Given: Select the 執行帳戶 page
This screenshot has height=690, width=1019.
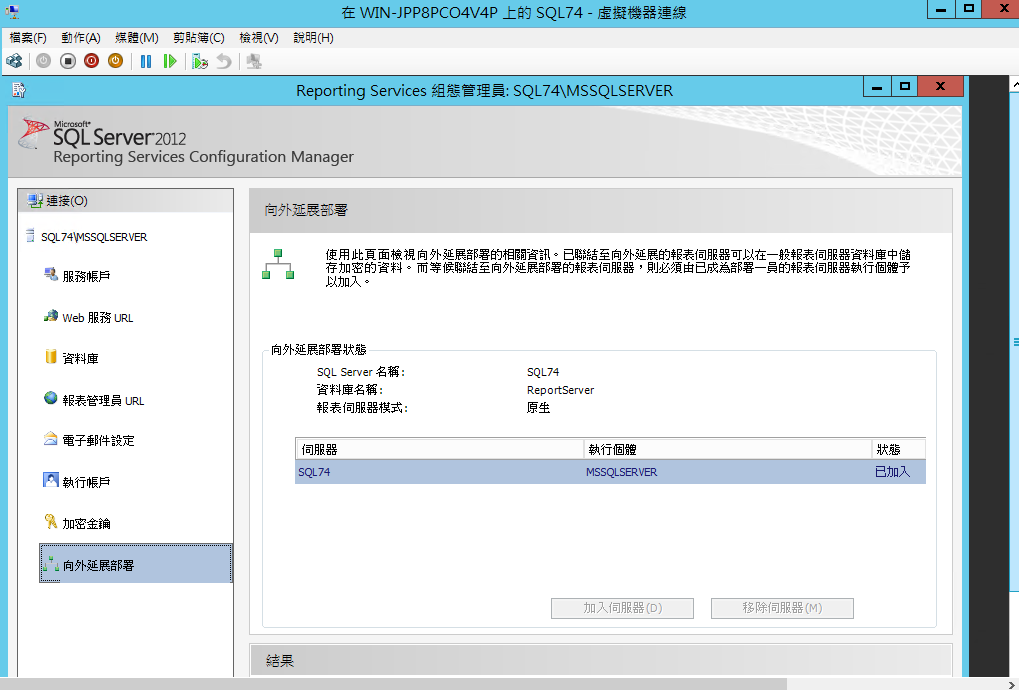Looking at the screenshot, I should tap(77, 481).
